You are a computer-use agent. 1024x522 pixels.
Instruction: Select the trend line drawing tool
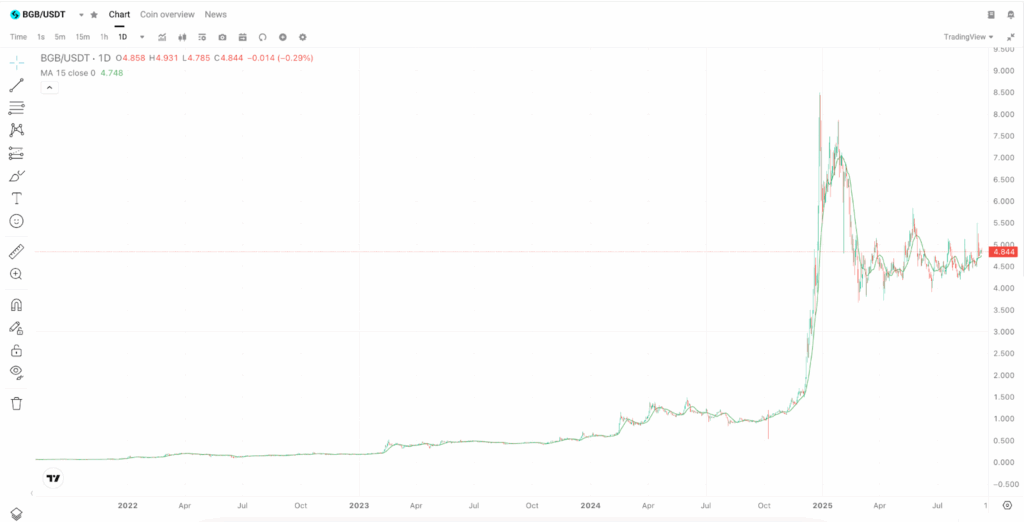click(x=16, y=85)
